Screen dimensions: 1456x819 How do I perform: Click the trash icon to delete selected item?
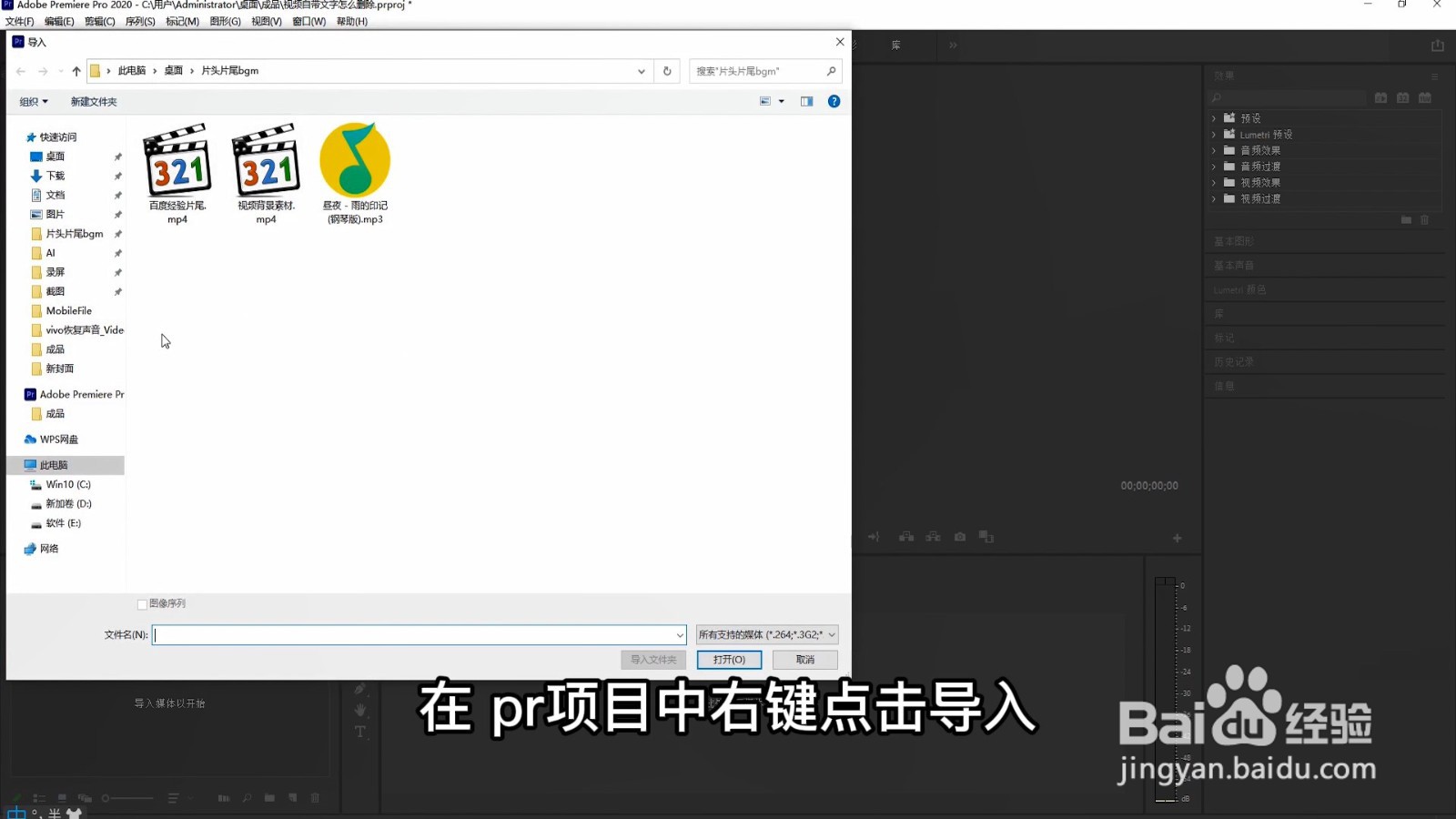click(x=315, y=798)
